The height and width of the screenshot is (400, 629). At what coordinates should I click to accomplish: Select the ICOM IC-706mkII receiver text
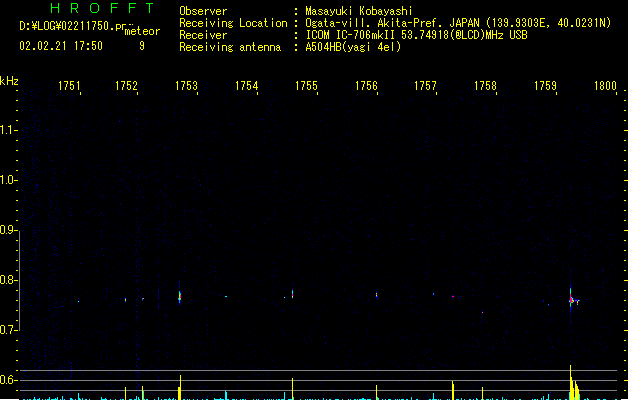coord(416,35)
